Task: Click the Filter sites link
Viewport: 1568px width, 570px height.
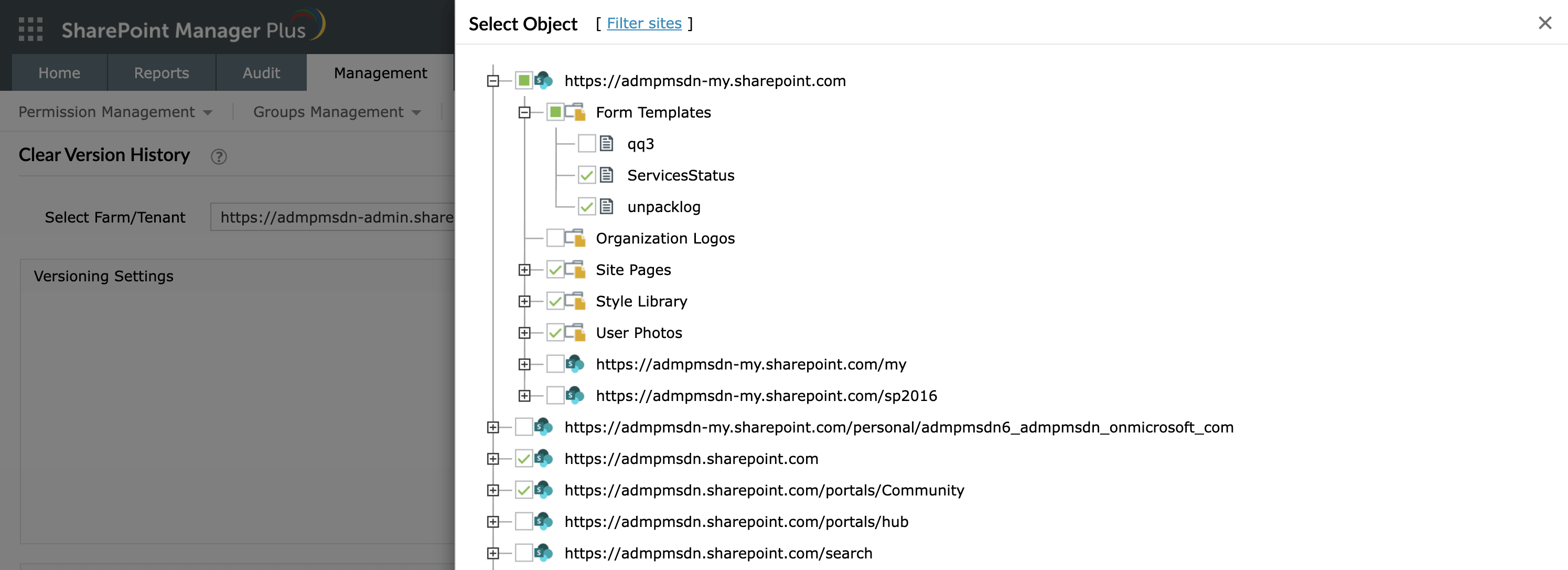Action: click(644, 23)
